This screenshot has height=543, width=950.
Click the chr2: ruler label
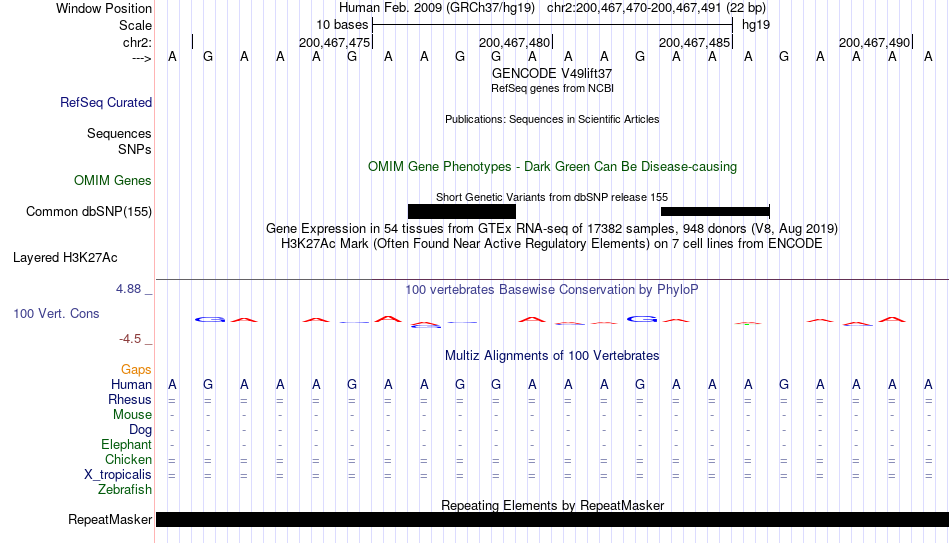click(137, 42)
